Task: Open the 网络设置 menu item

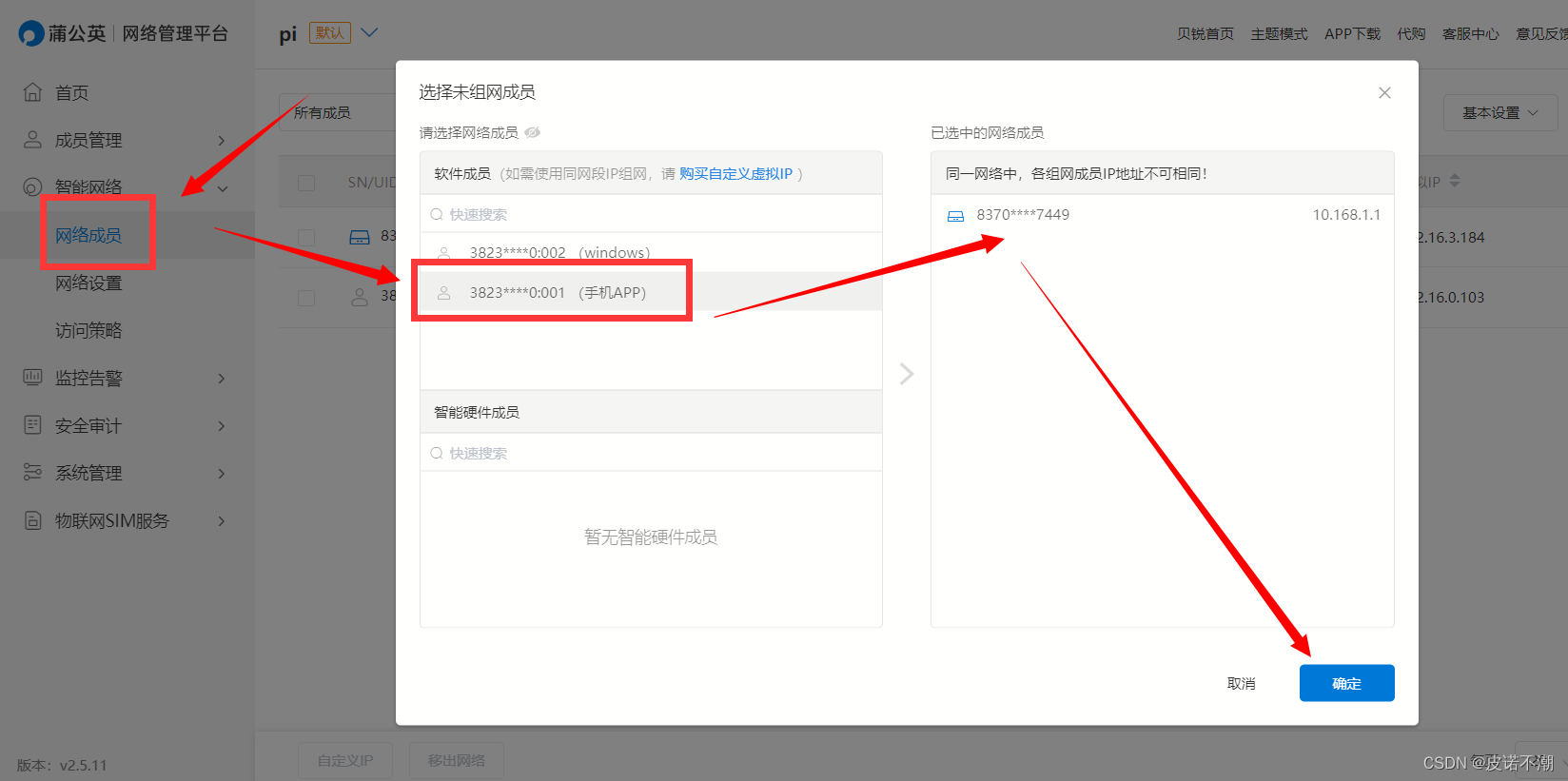Action: tap(88, 283)
